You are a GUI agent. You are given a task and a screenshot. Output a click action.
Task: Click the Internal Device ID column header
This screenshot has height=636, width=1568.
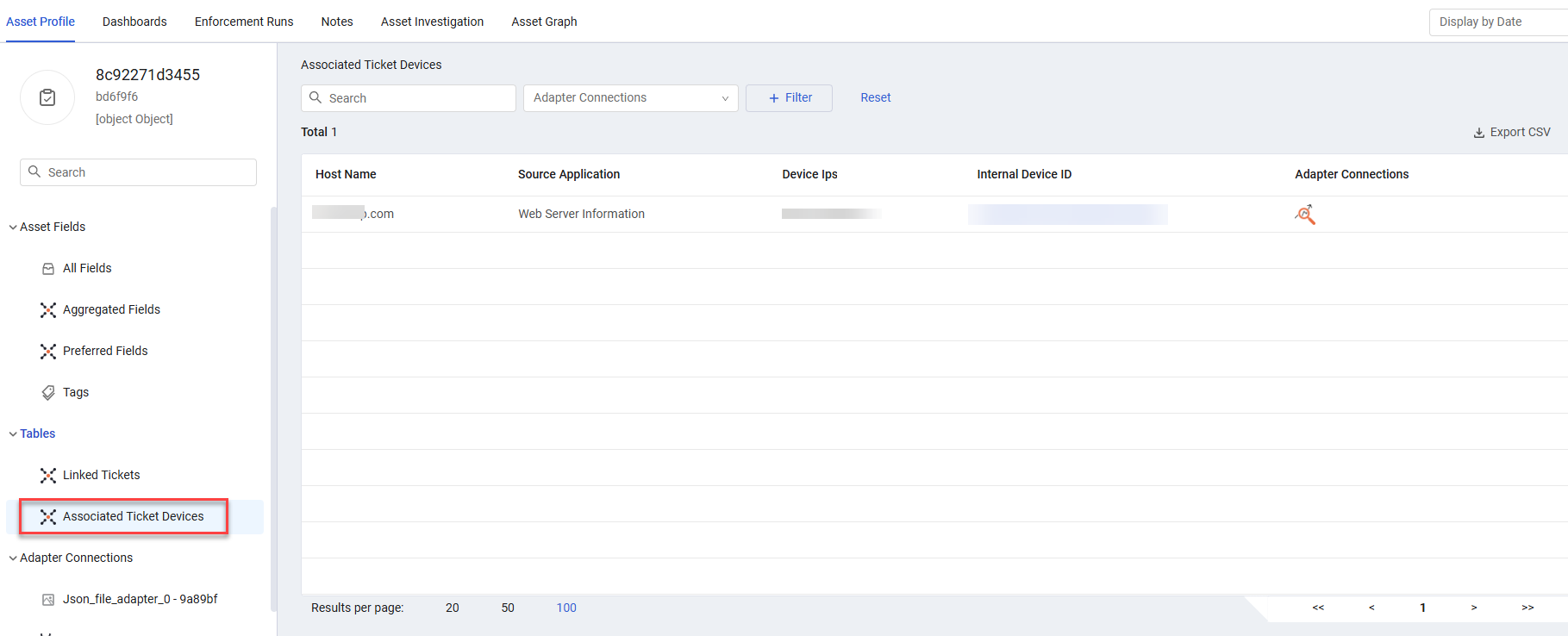coord(1024,175)
